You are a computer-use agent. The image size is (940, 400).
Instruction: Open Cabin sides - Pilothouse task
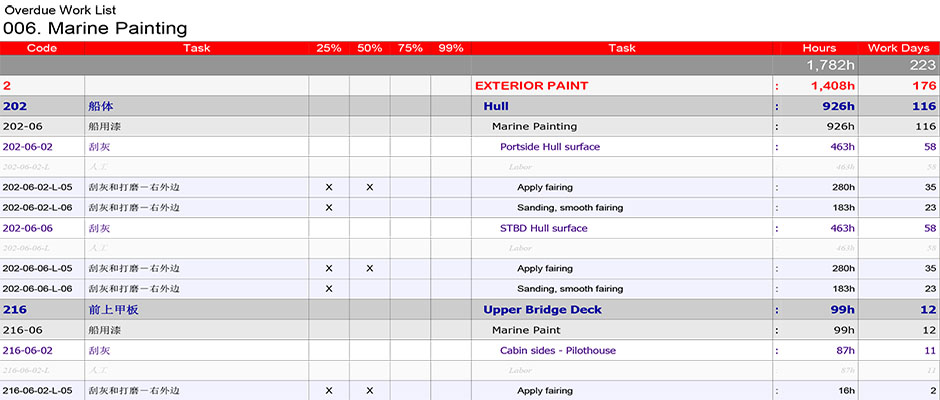(558, 351)
